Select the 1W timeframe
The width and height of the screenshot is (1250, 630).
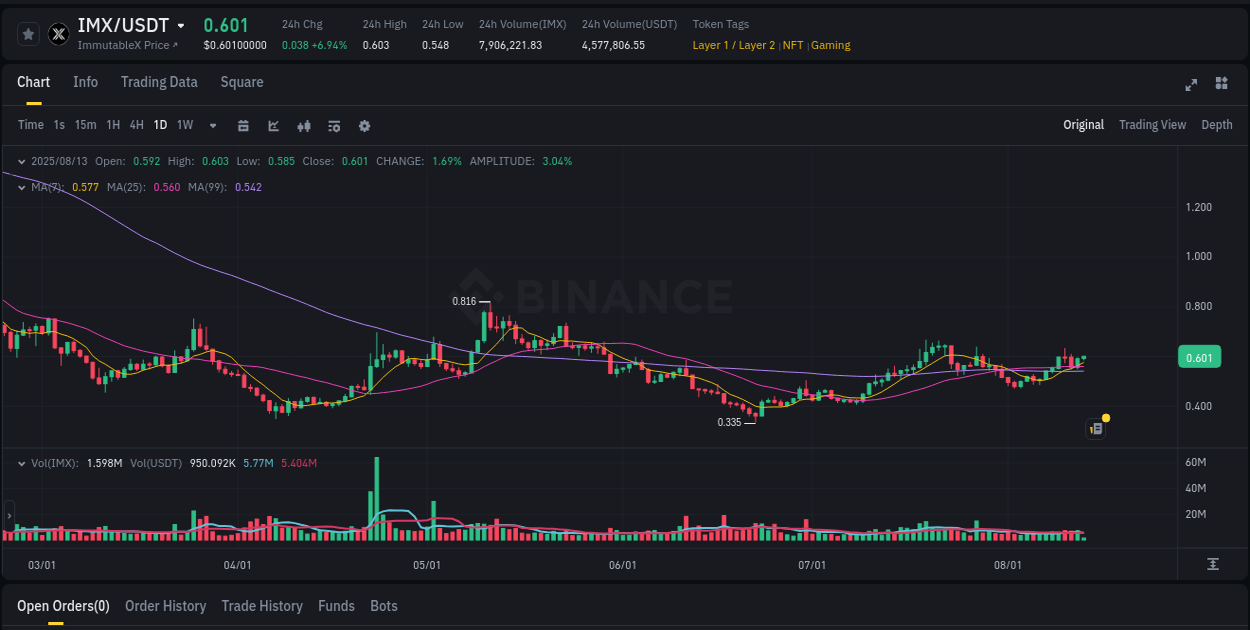(x=184, y=125)
